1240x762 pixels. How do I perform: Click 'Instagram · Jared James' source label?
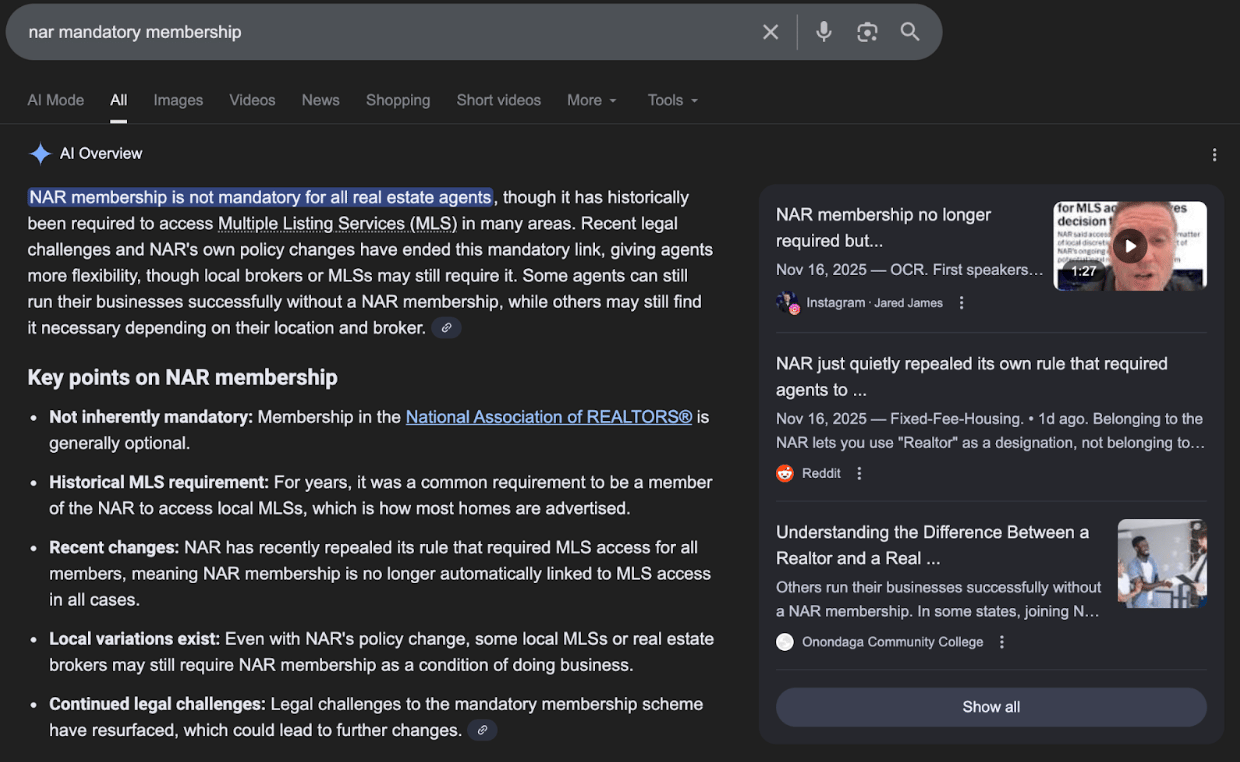click(x=874, y=303)
